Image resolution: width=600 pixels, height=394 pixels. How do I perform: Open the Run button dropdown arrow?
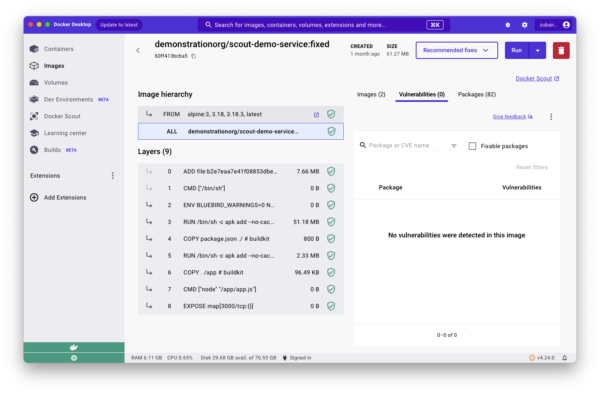538,50
